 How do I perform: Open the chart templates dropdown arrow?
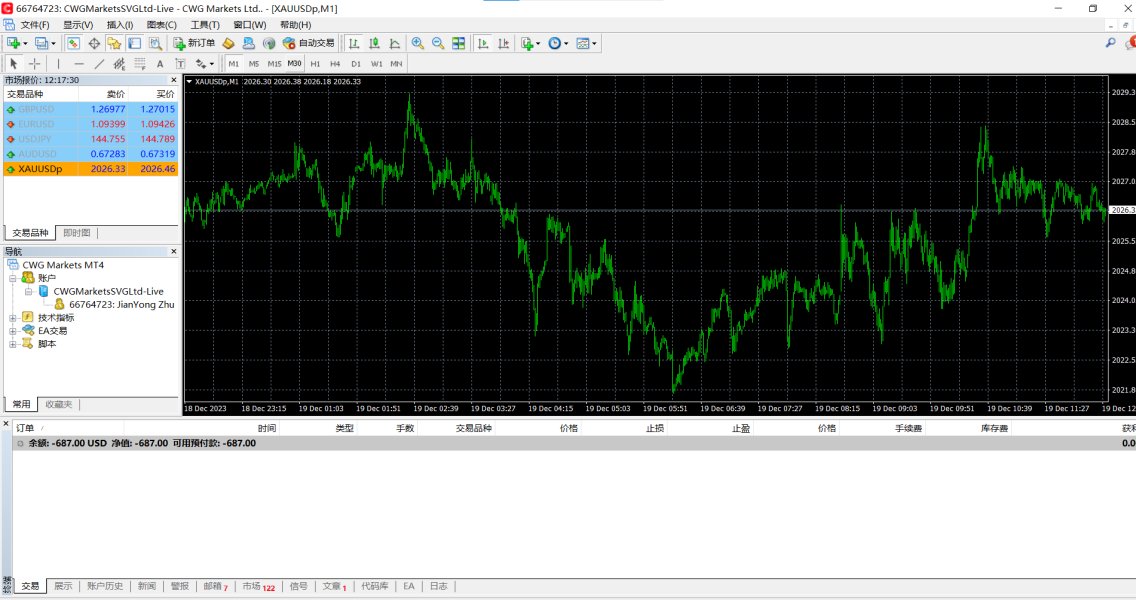point(596,44)
